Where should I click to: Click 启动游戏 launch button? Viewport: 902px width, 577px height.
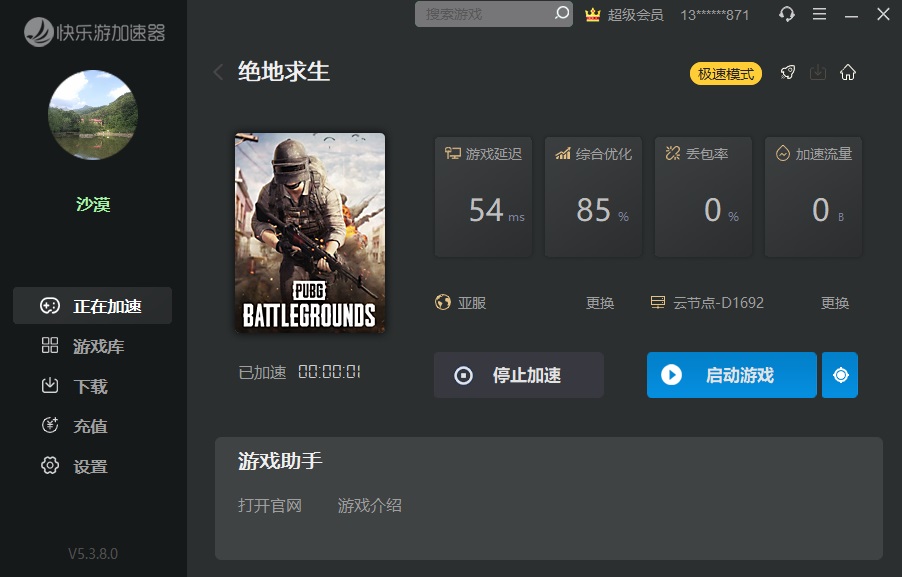point(732,375)
